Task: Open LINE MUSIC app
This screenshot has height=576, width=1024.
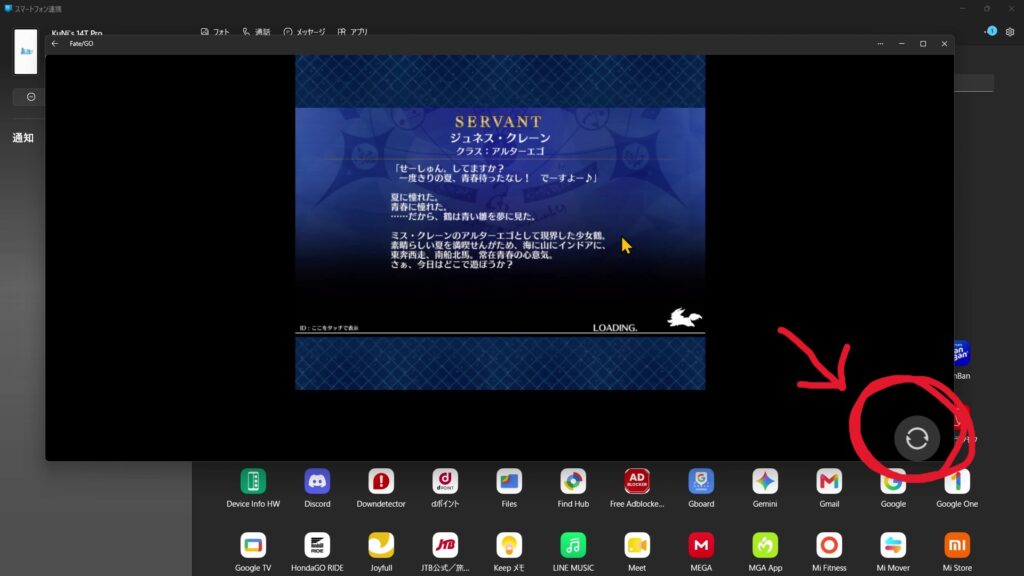Action: [573, 552]
